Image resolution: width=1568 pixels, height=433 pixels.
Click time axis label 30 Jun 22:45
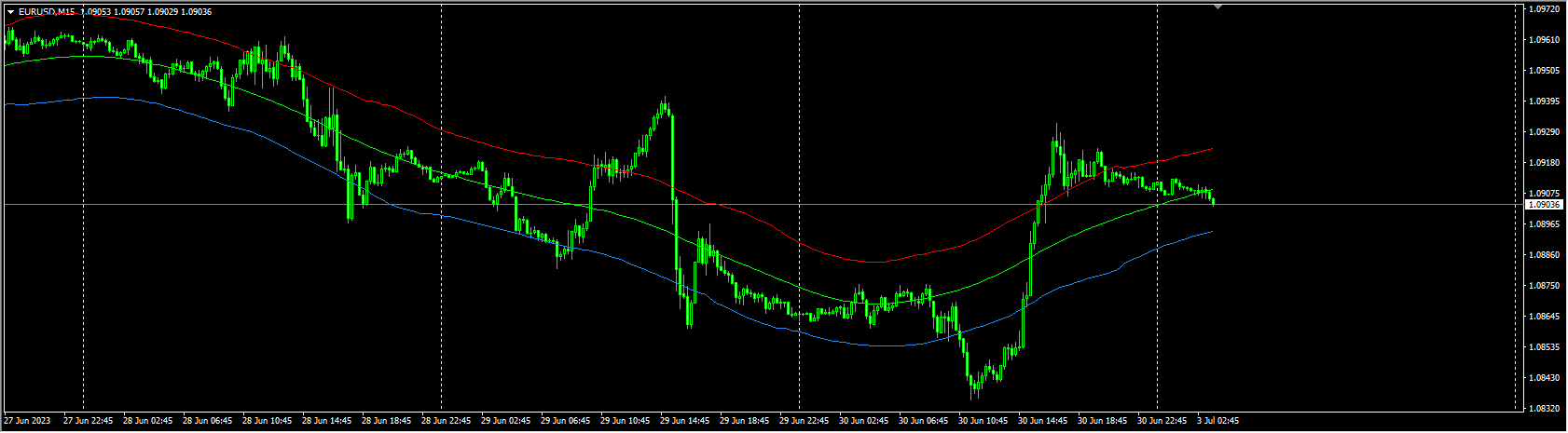click(1162, 421)
